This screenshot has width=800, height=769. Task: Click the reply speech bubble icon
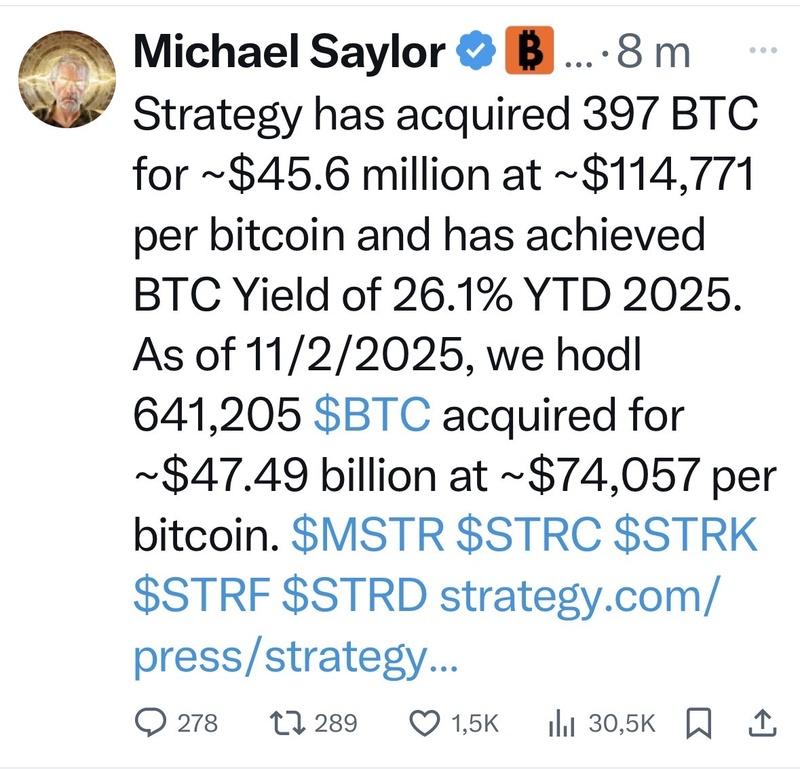(x=150, y=722)
